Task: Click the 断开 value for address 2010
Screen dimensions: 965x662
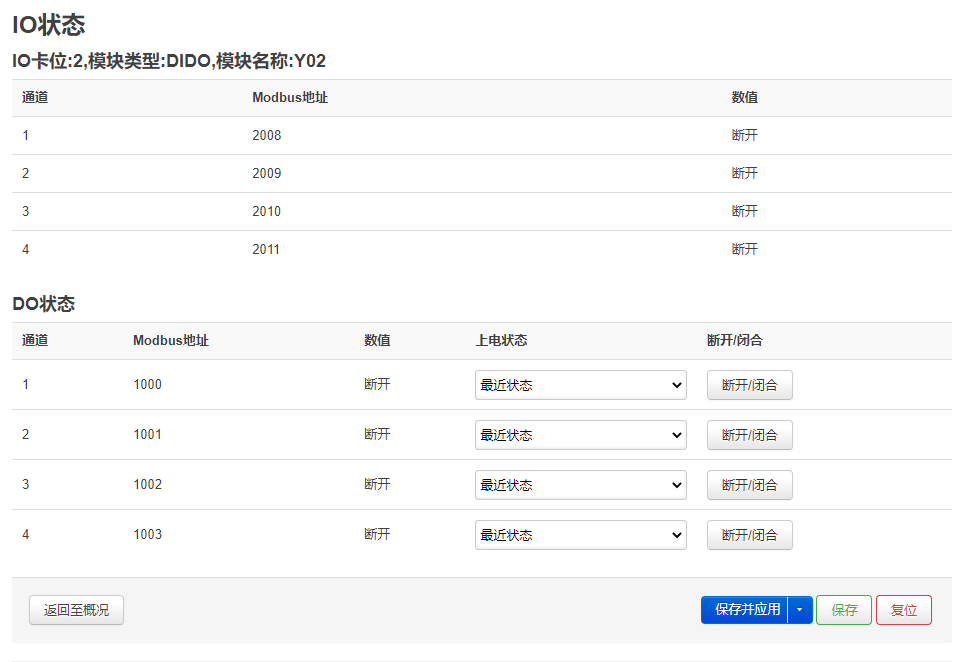Action: click(745, 212)
